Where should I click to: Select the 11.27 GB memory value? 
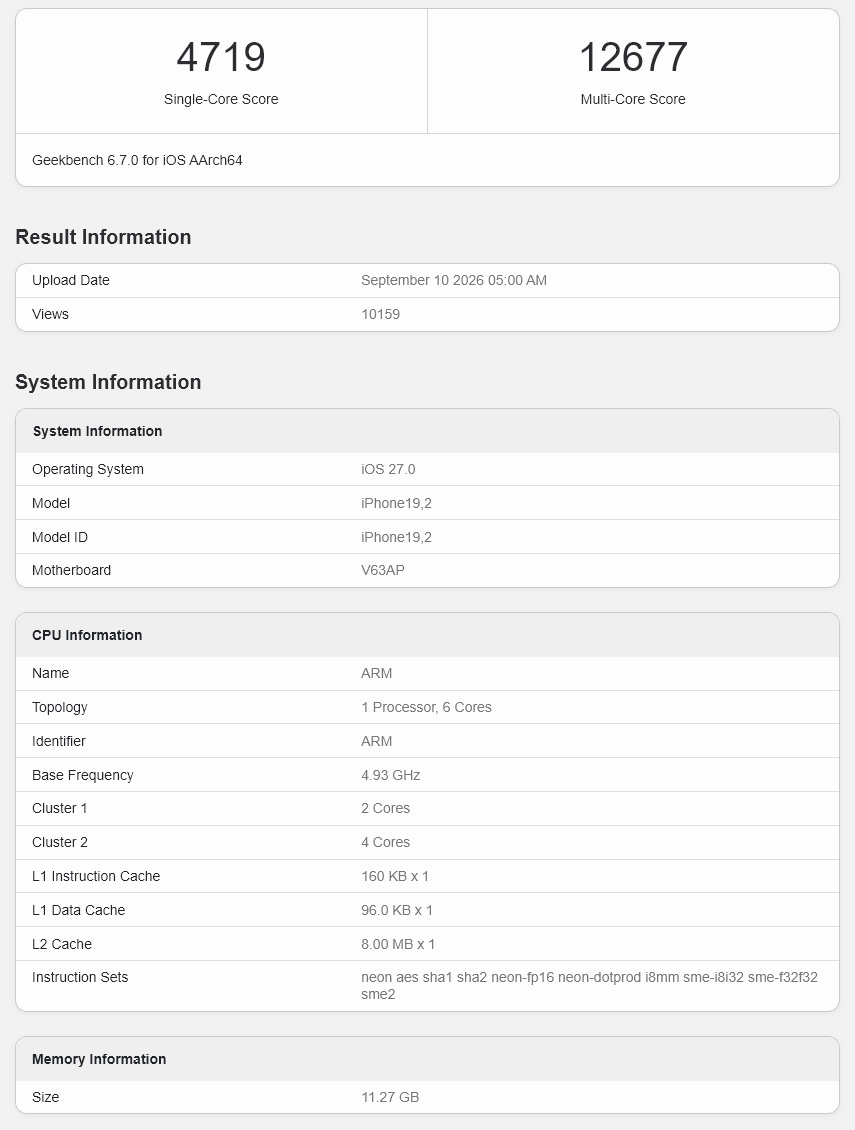tap(390, 1098)
